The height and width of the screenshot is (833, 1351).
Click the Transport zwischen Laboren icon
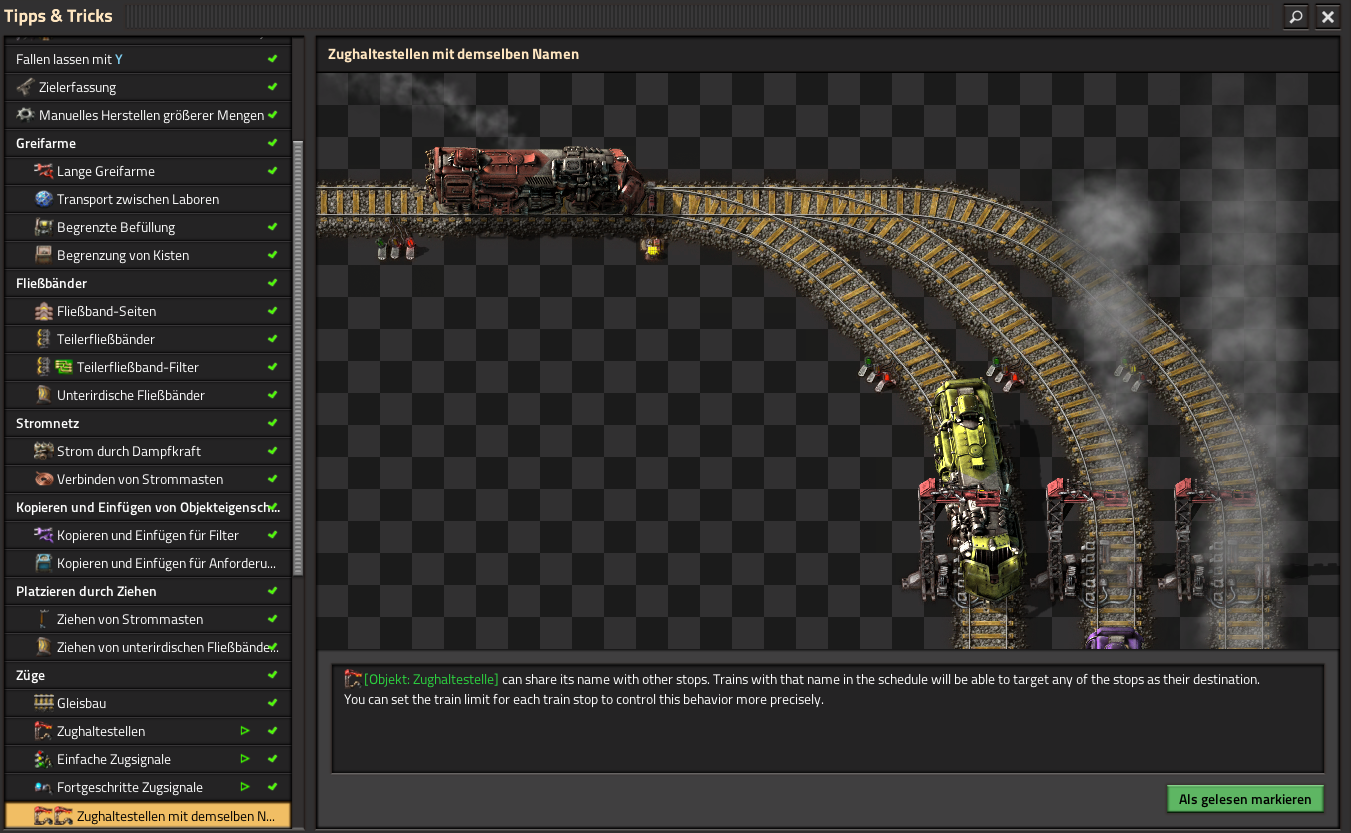43,199
